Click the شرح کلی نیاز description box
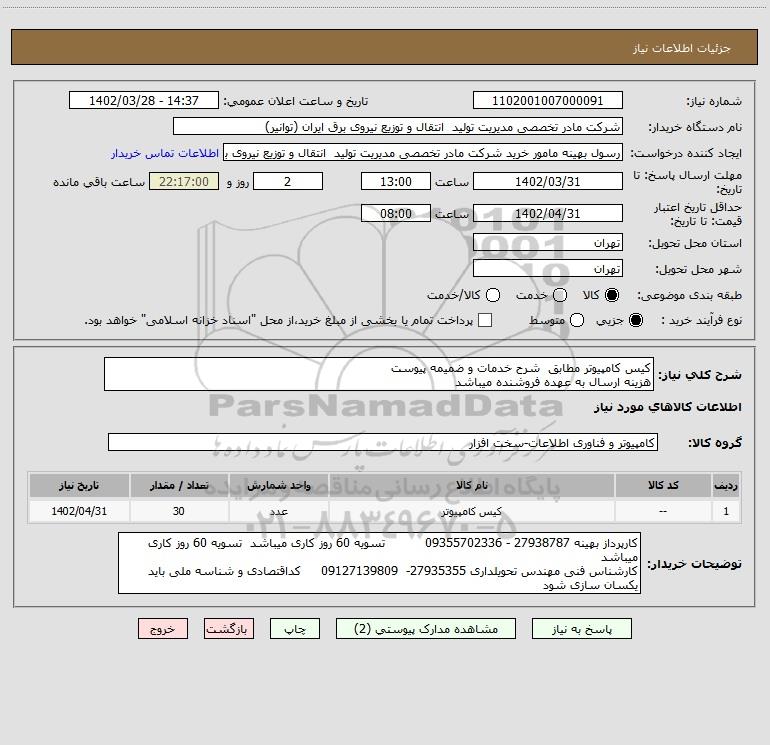This screenshot has height=745, width=770. 379,374
